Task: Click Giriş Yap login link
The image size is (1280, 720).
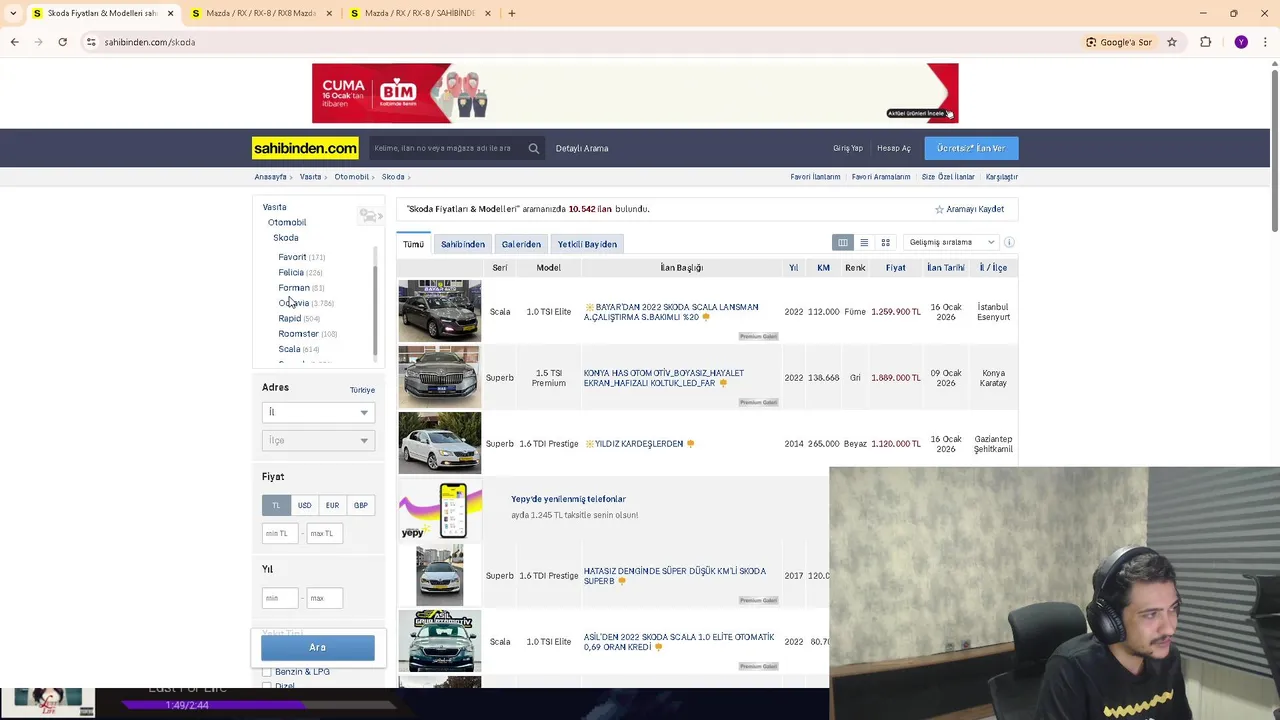Action: click(x=848, y=148)
